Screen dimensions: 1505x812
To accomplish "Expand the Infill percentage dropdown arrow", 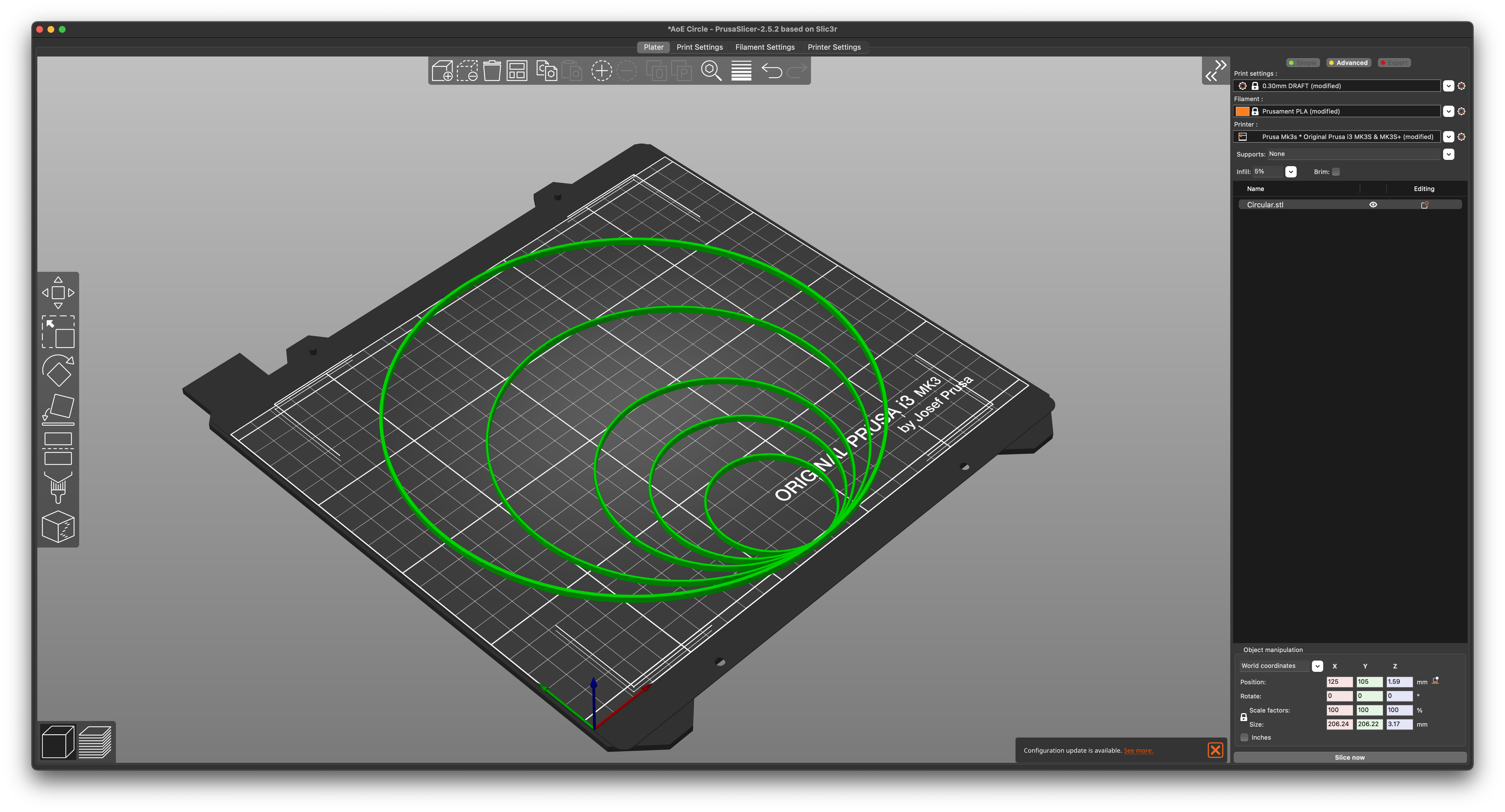I will (x=1291, y=171).
